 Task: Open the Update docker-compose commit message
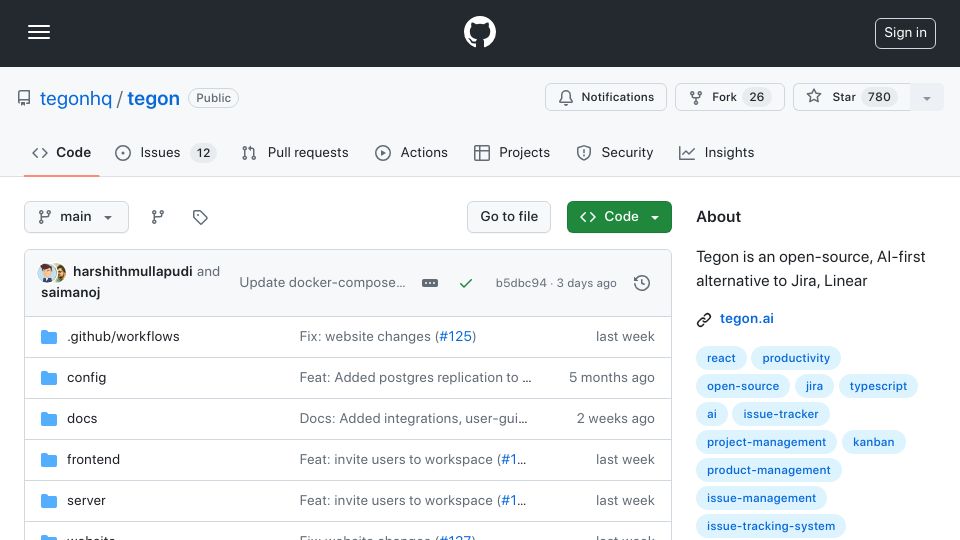(x=322, y=282)
